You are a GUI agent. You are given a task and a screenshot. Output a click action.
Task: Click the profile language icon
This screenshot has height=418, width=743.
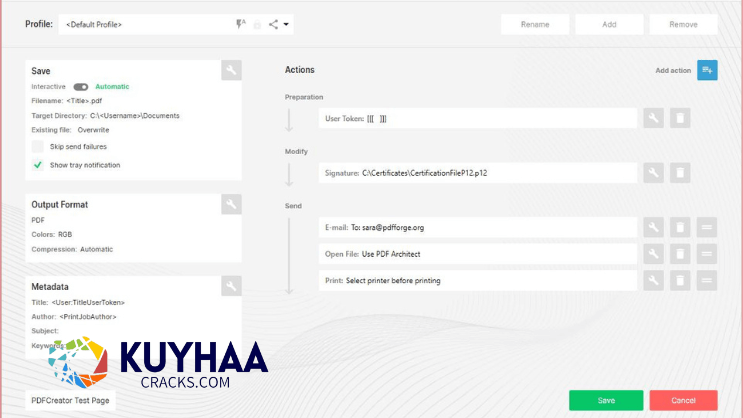tap(241, 24)
